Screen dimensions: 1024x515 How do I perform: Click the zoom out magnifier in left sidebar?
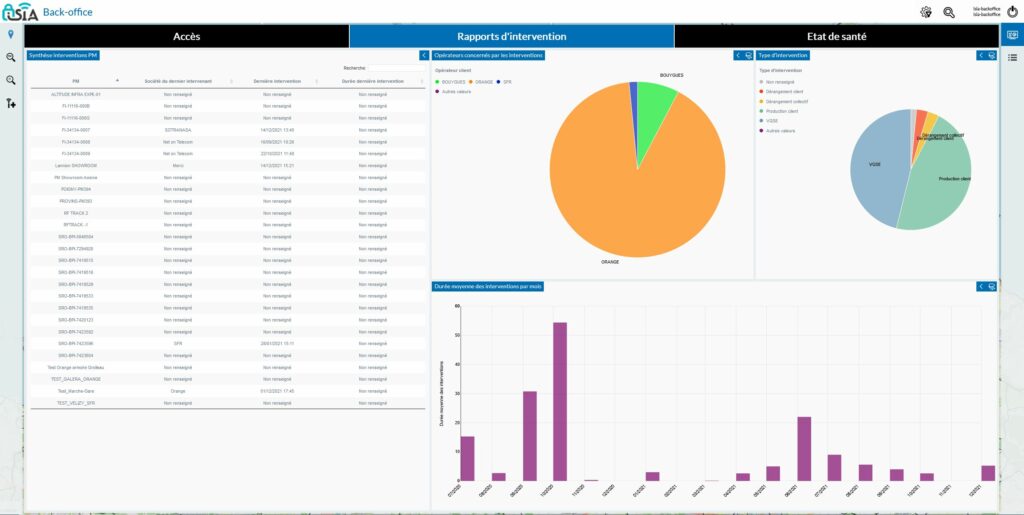click(x=10, y=57)
